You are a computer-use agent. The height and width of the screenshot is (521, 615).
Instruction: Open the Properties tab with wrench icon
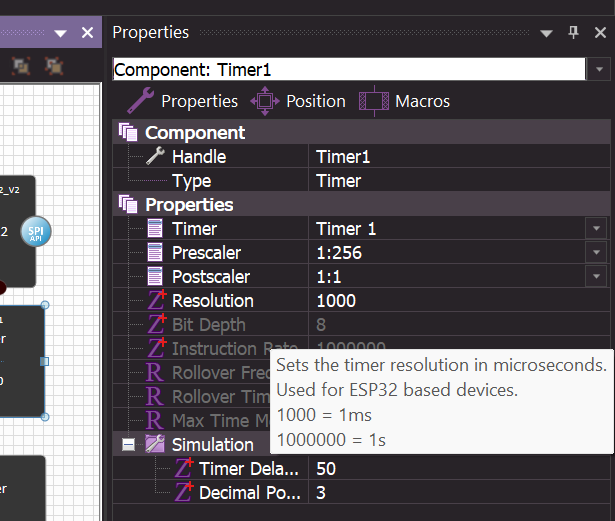click(183, 101)
